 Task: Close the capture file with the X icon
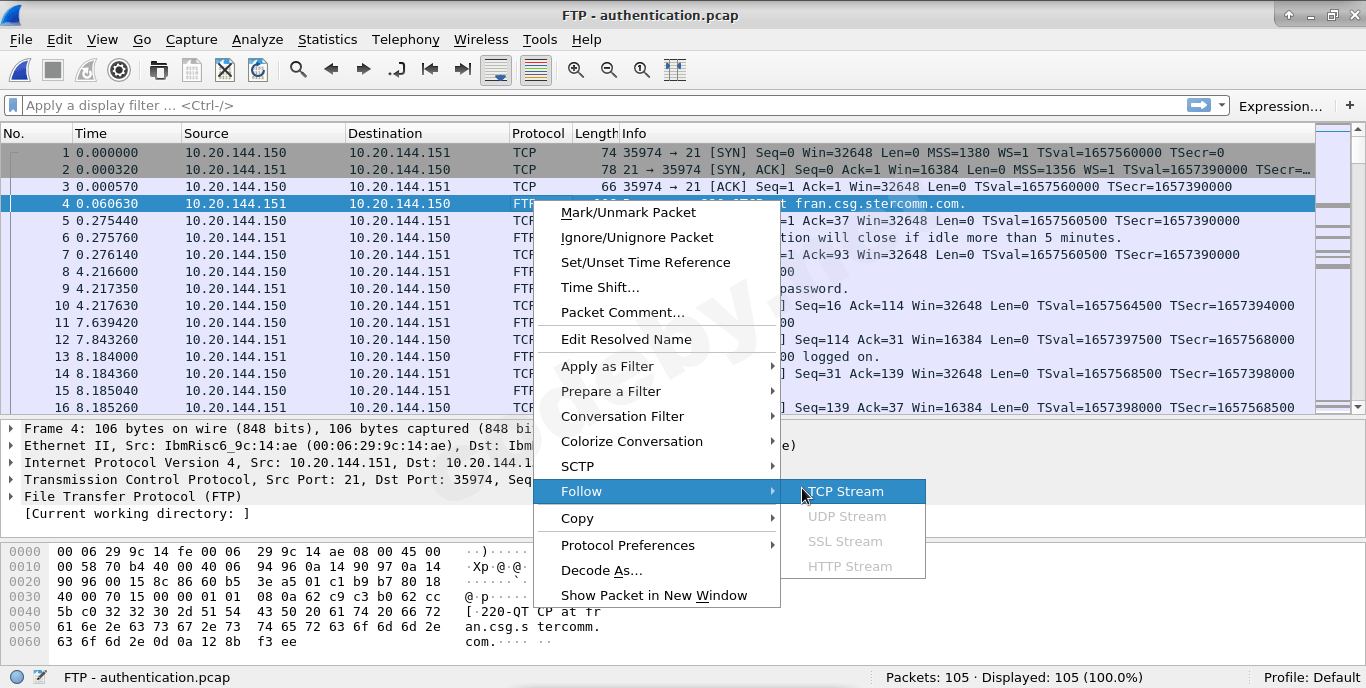[x=224, y=70]
